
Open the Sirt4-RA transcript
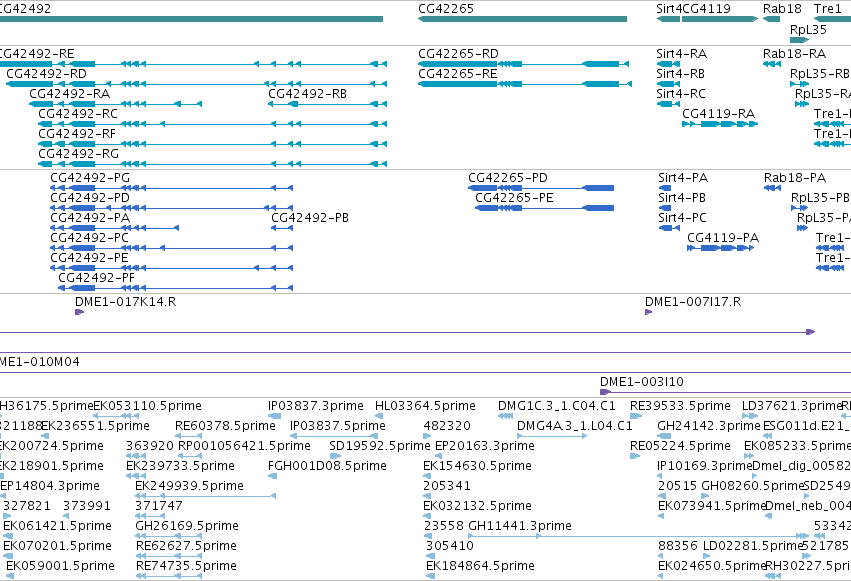tap(668, 64)
